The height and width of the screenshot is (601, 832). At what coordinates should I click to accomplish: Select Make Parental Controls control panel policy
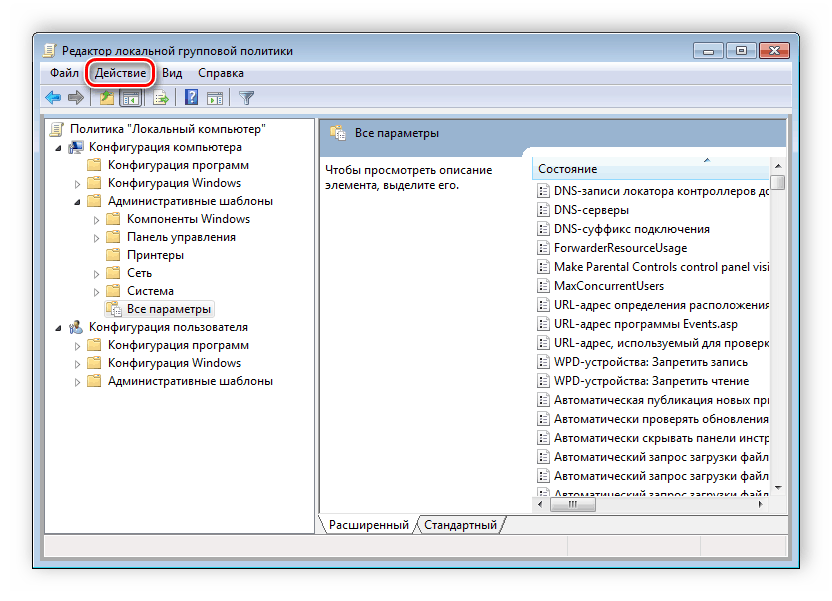pyautogui.click(x=661, y=267)
